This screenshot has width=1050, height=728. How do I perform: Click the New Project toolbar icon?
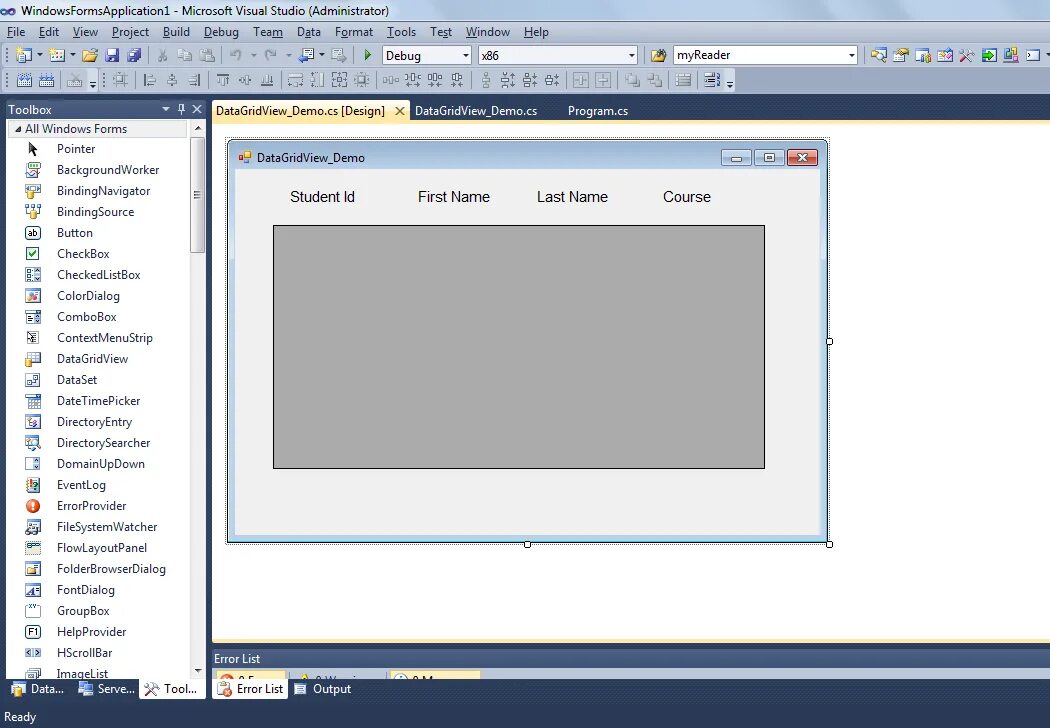[x=23, y=56]
